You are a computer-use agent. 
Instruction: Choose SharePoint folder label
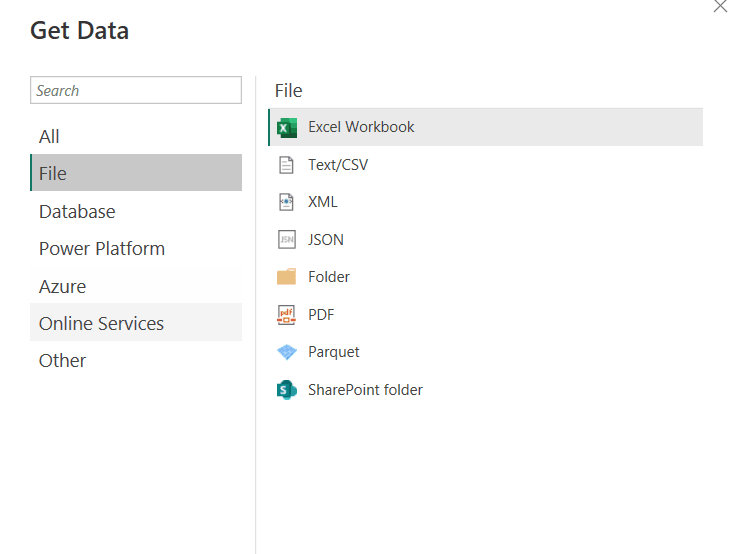click(366, 389)
